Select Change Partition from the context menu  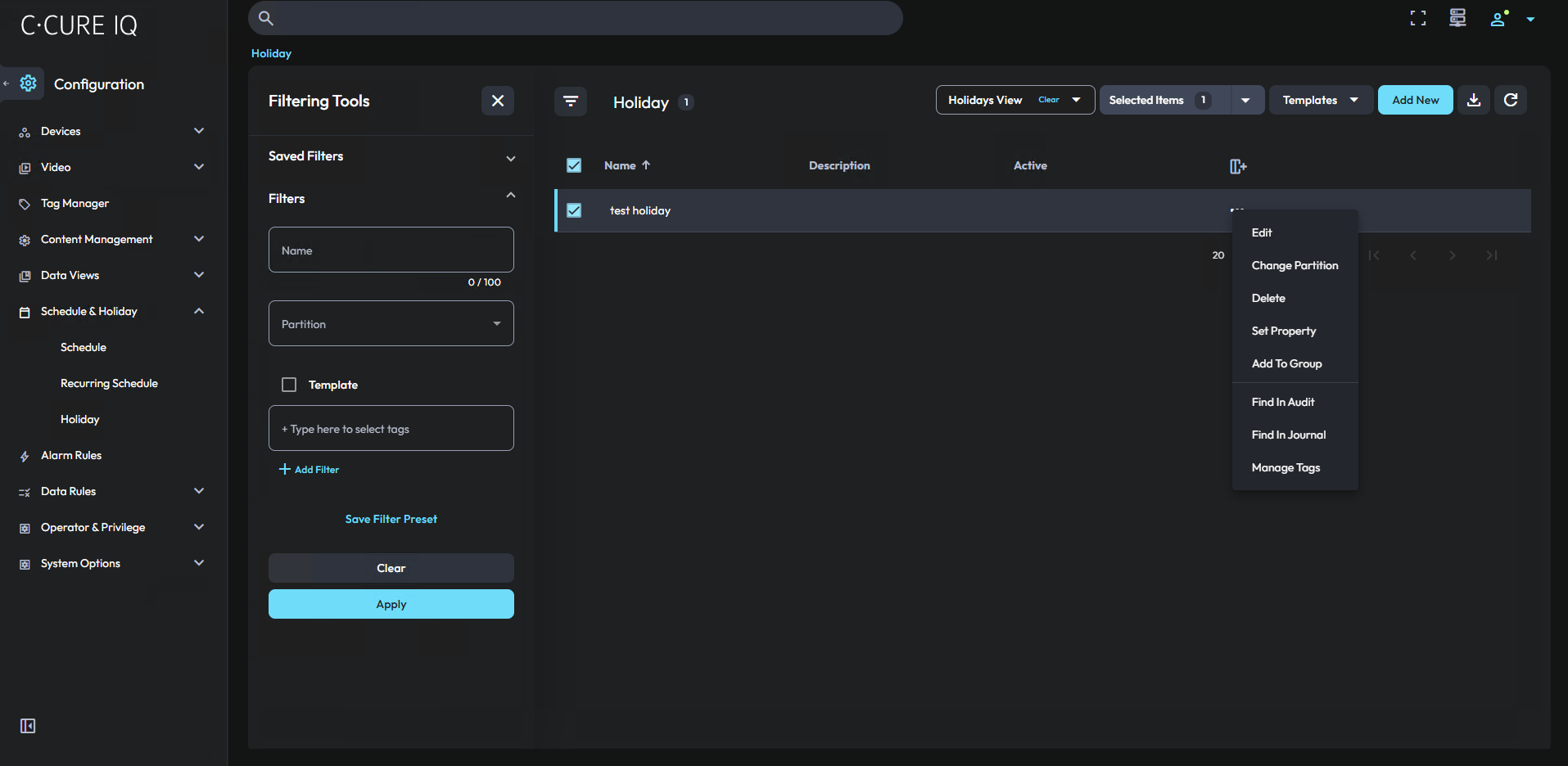[1294, 265]
